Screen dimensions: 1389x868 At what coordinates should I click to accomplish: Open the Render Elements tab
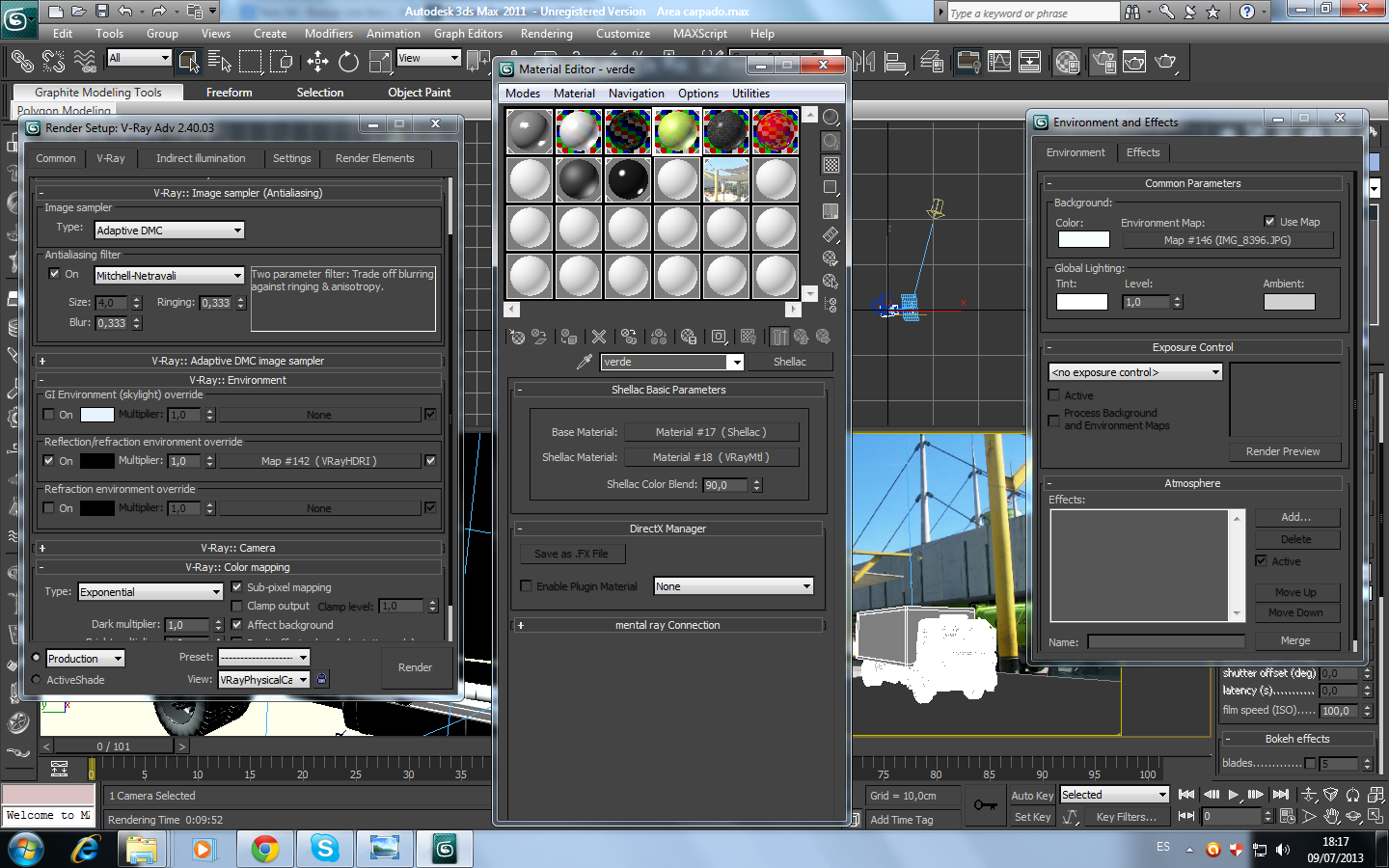pyautogui.click(x=374, y=158)
